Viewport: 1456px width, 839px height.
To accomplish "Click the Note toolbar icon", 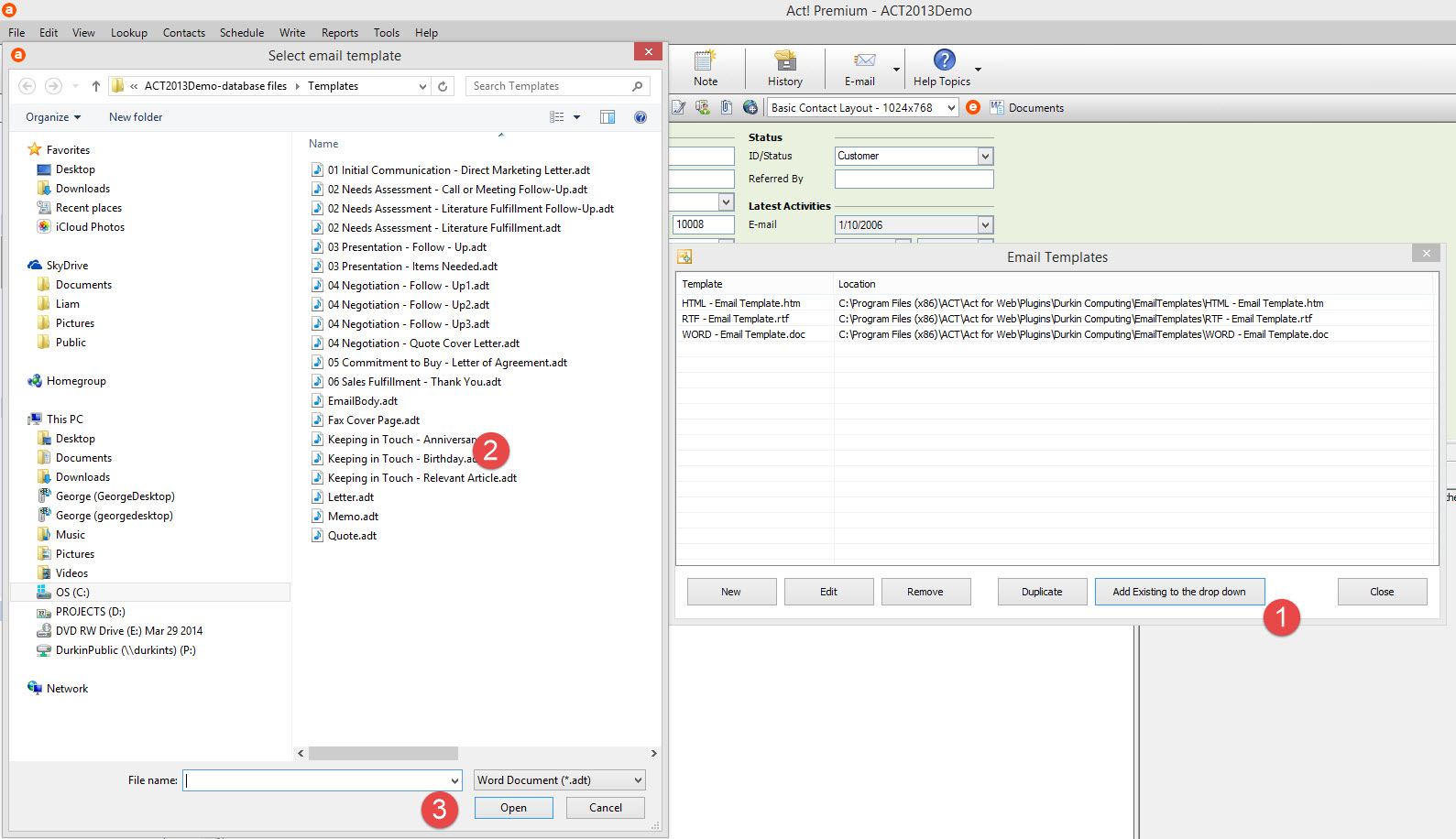I will [x=706, y=68].
